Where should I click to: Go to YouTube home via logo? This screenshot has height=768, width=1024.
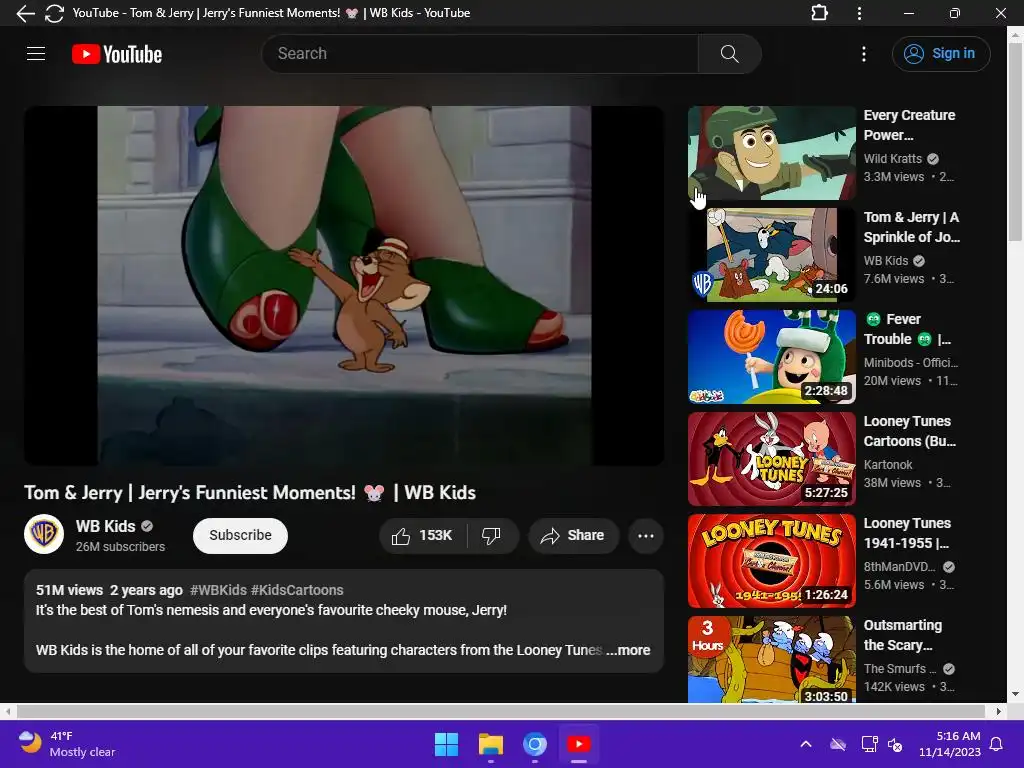click(x=117, y=54)
